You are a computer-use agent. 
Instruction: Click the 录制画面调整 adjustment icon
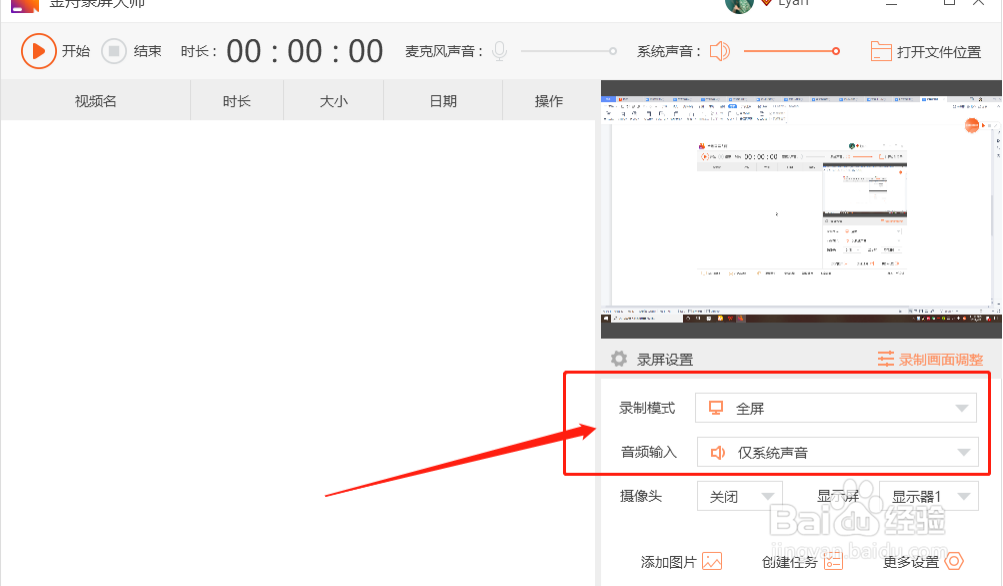click(x=886, y=359)
